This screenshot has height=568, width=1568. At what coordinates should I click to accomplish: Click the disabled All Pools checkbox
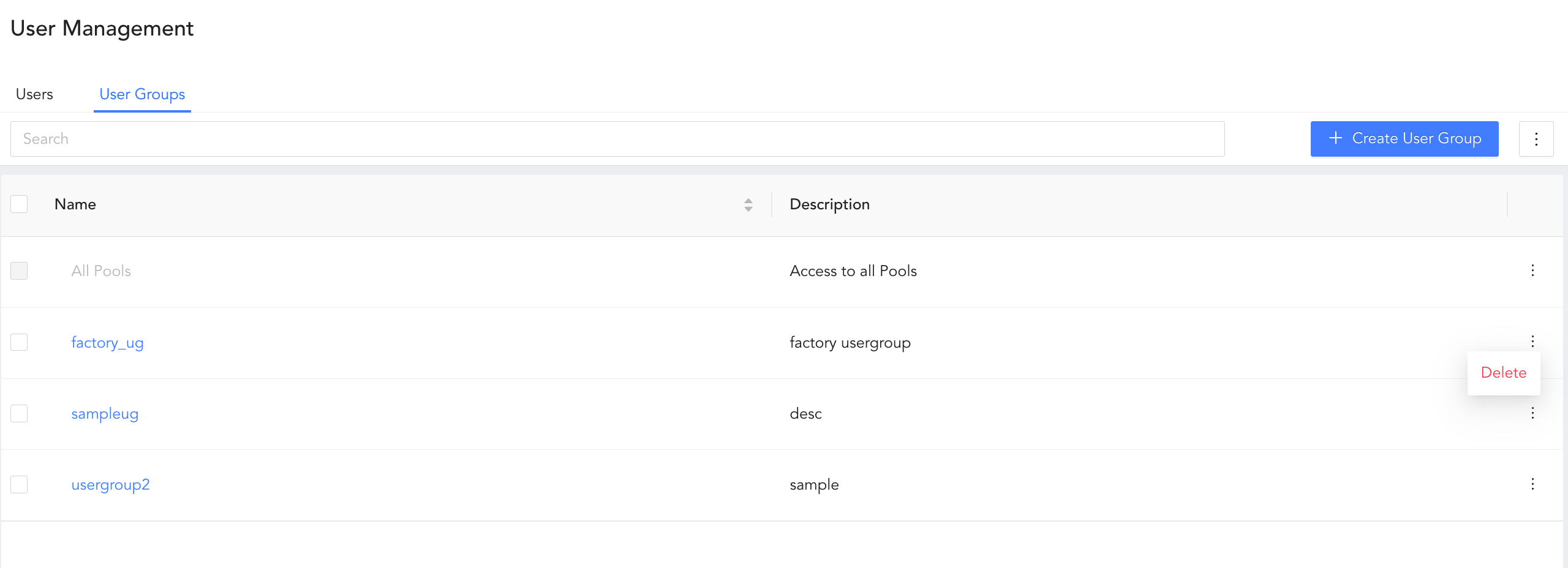(x=19, y=271)
